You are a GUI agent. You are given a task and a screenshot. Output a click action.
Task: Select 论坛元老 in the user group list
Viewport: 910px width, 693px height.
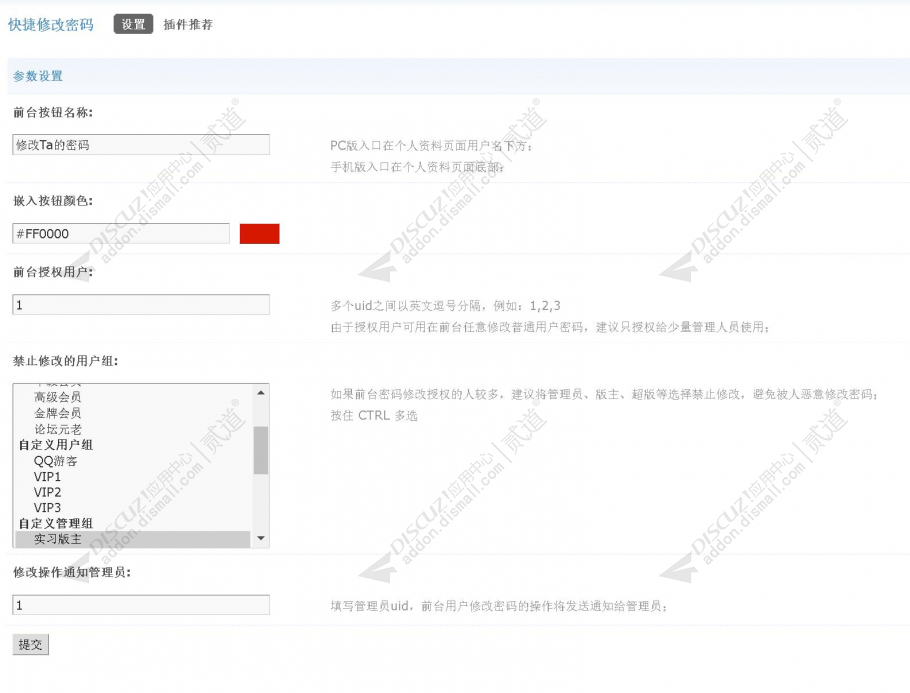(57, 429)
